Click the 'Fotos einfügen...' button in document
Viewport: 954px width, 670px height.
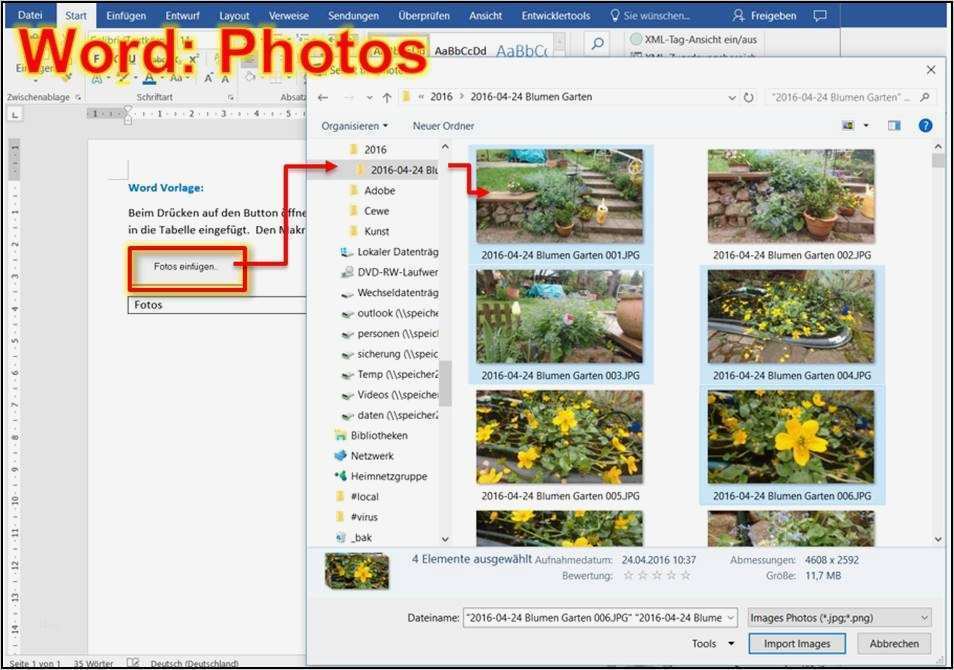tap(187, 268)
